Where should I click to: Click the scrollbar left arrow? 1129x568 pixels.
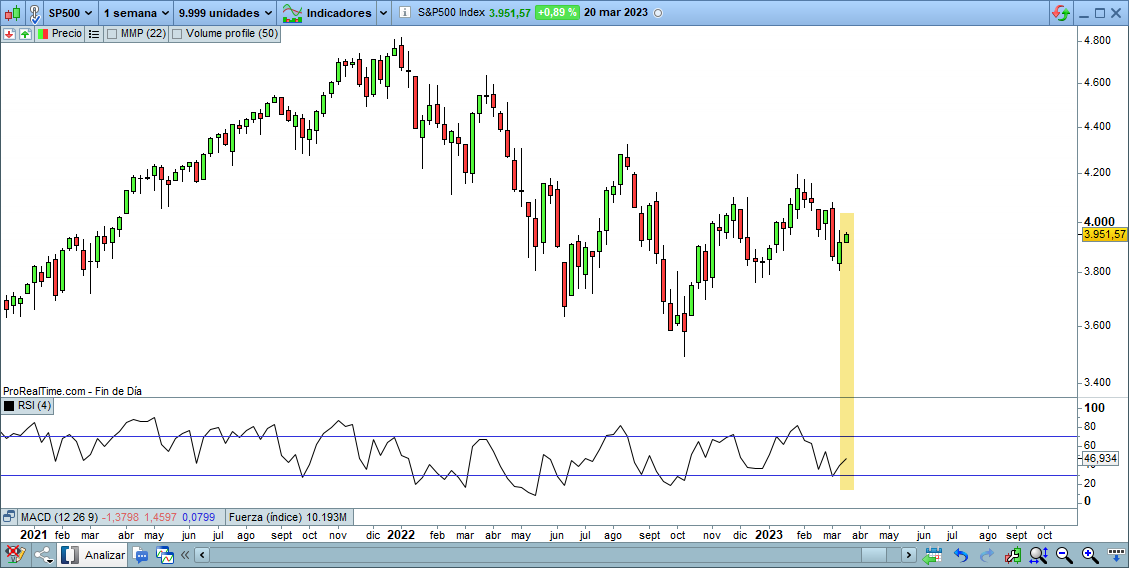202,555
